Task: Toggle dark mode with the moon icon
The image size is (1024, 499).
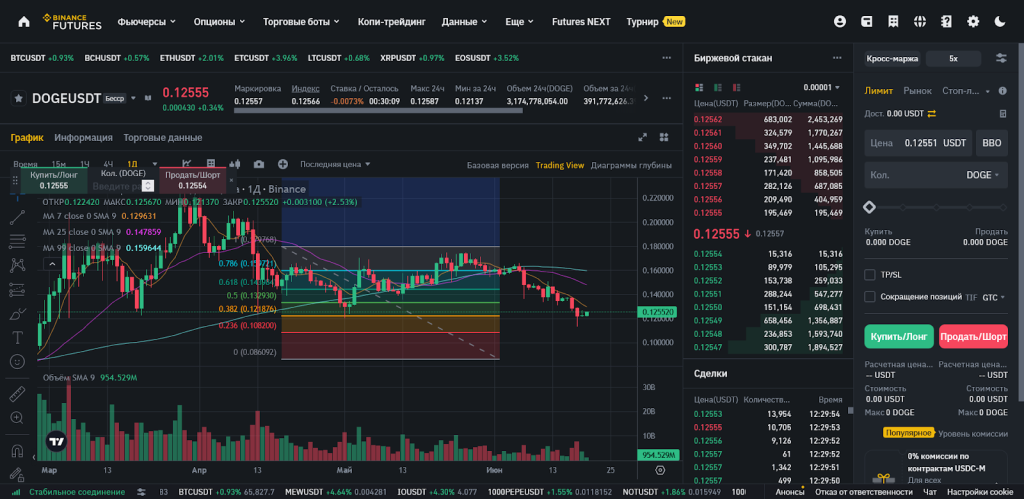Action: [1000, 21]
